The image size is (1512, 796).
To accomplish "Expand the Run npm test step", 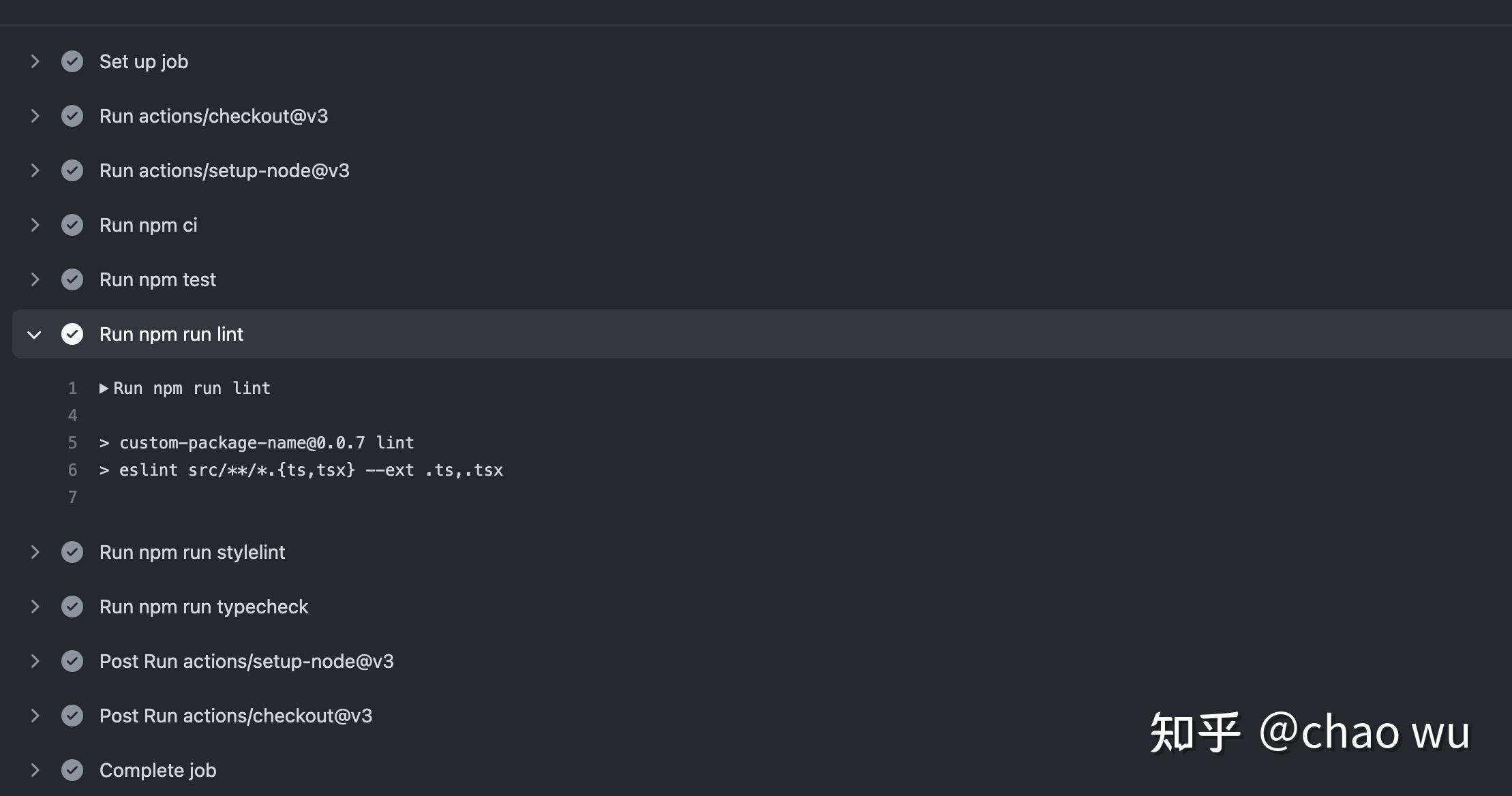I will coord(35,279).
